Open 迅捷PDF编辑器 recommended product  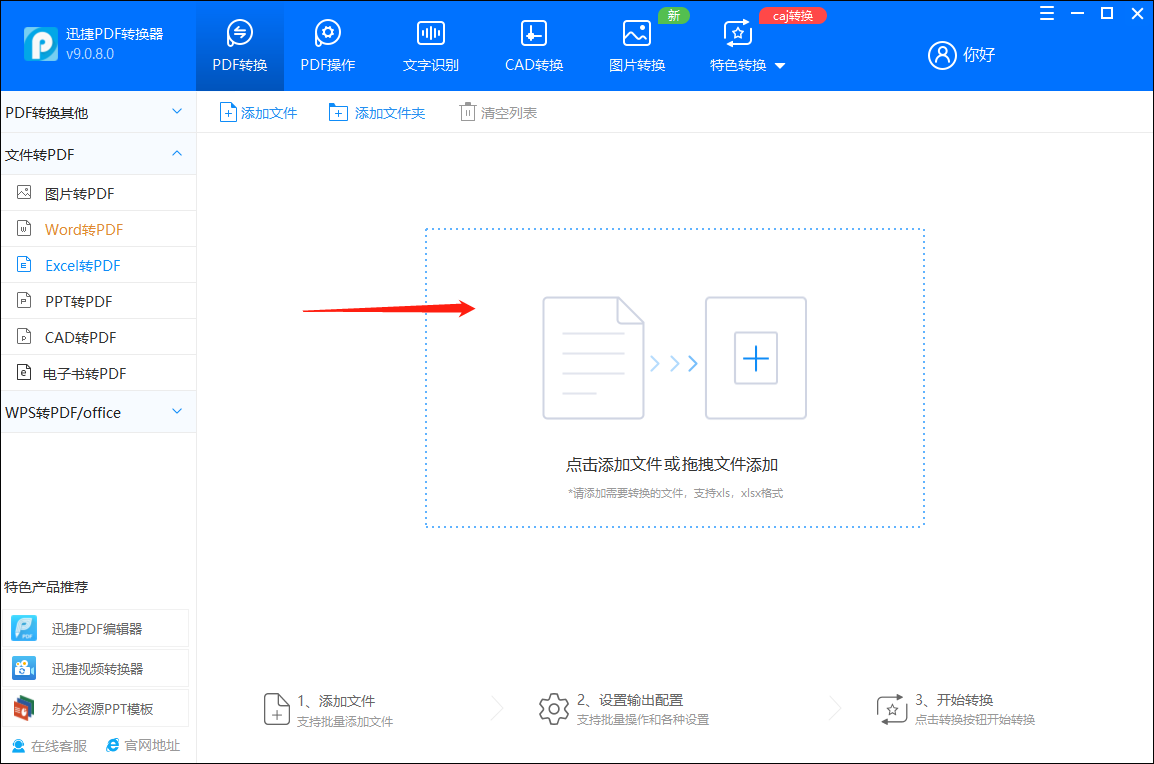(95, 629)
